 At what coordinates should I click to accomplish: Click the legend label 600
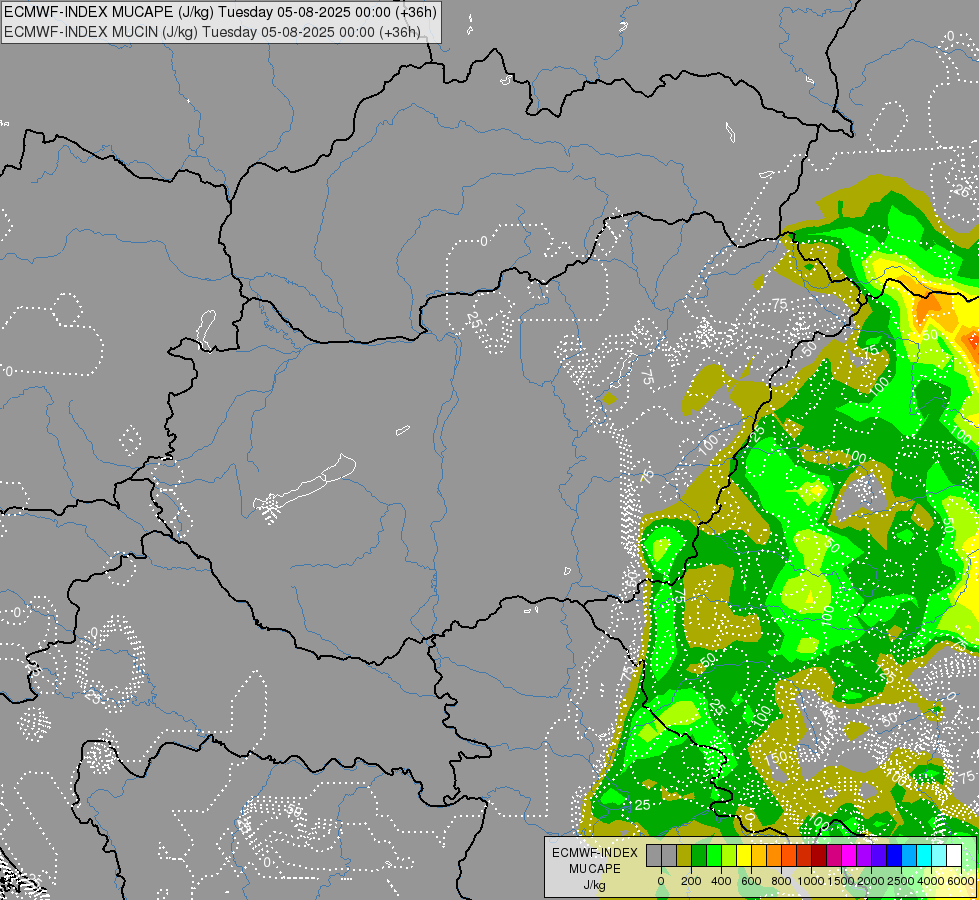coord(751,881)
